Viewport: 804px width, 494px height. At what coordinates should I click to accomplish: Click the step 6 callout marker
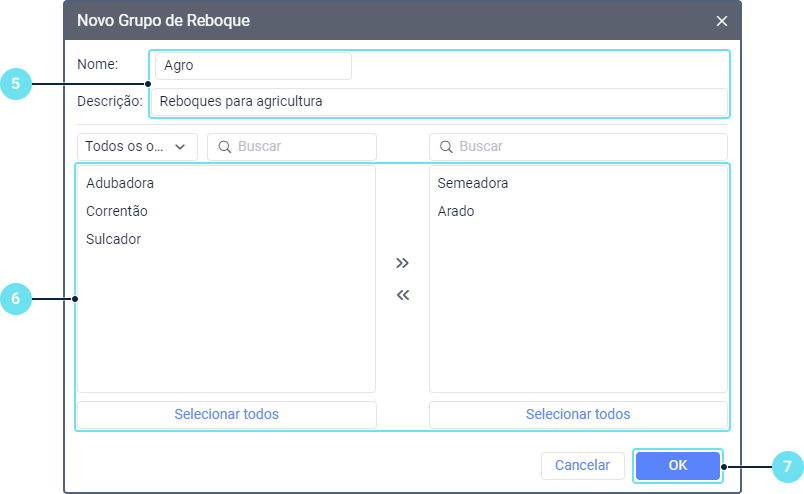click(15, 298)
